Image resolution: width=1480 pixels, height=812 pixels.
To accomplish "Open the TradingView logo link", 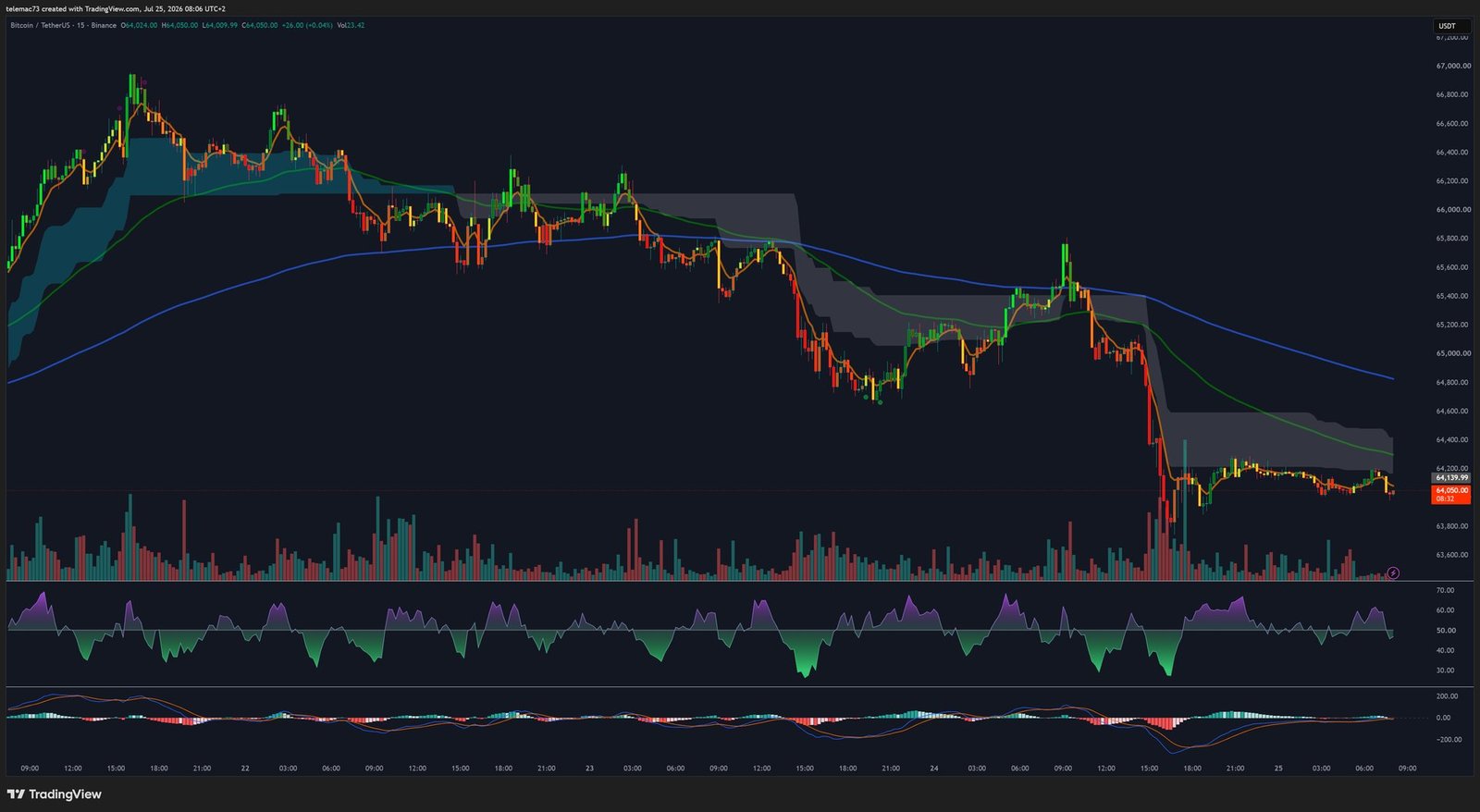I will tap(54, 794).
